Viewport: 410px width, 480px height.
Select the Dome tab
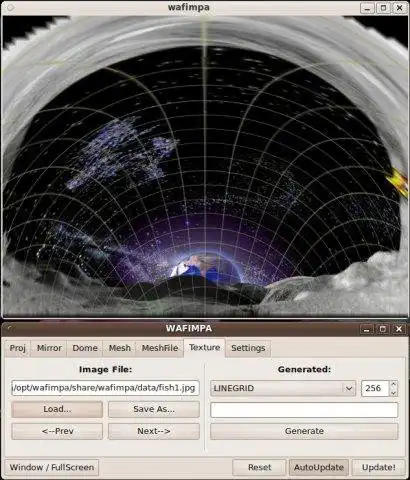[85, 348]
